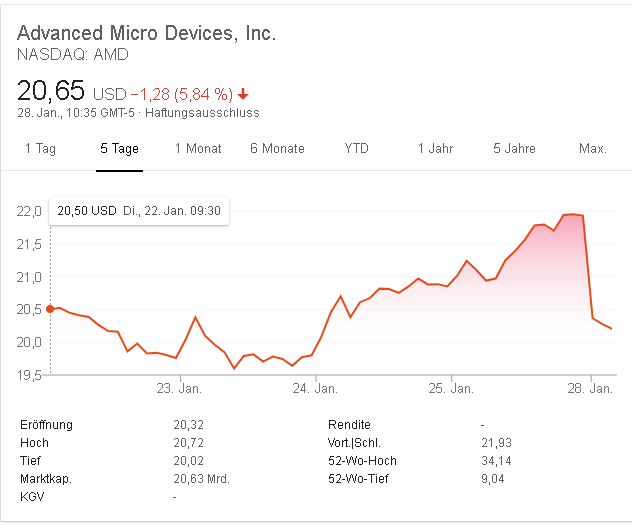Screen dimensions: 632x526
Task: Click the 28. Jan. axis label
Action: point(590,389)
